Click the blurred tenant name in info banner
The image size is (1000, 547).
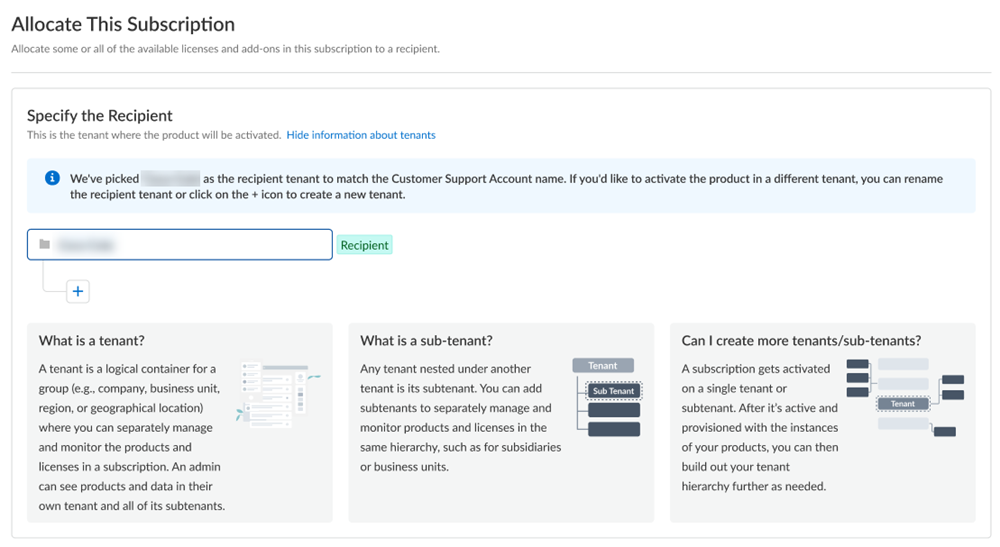point(171,179)
